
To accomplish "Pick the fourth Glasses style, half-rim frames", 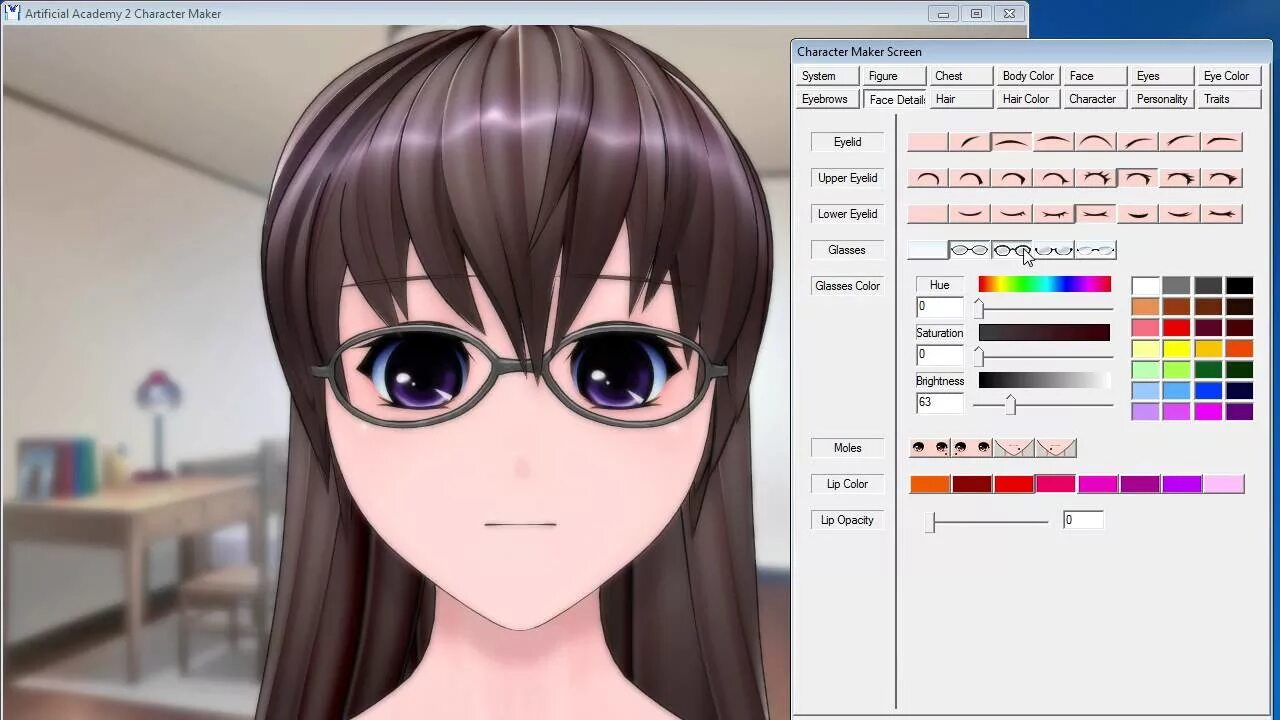I will (1053, 250).
